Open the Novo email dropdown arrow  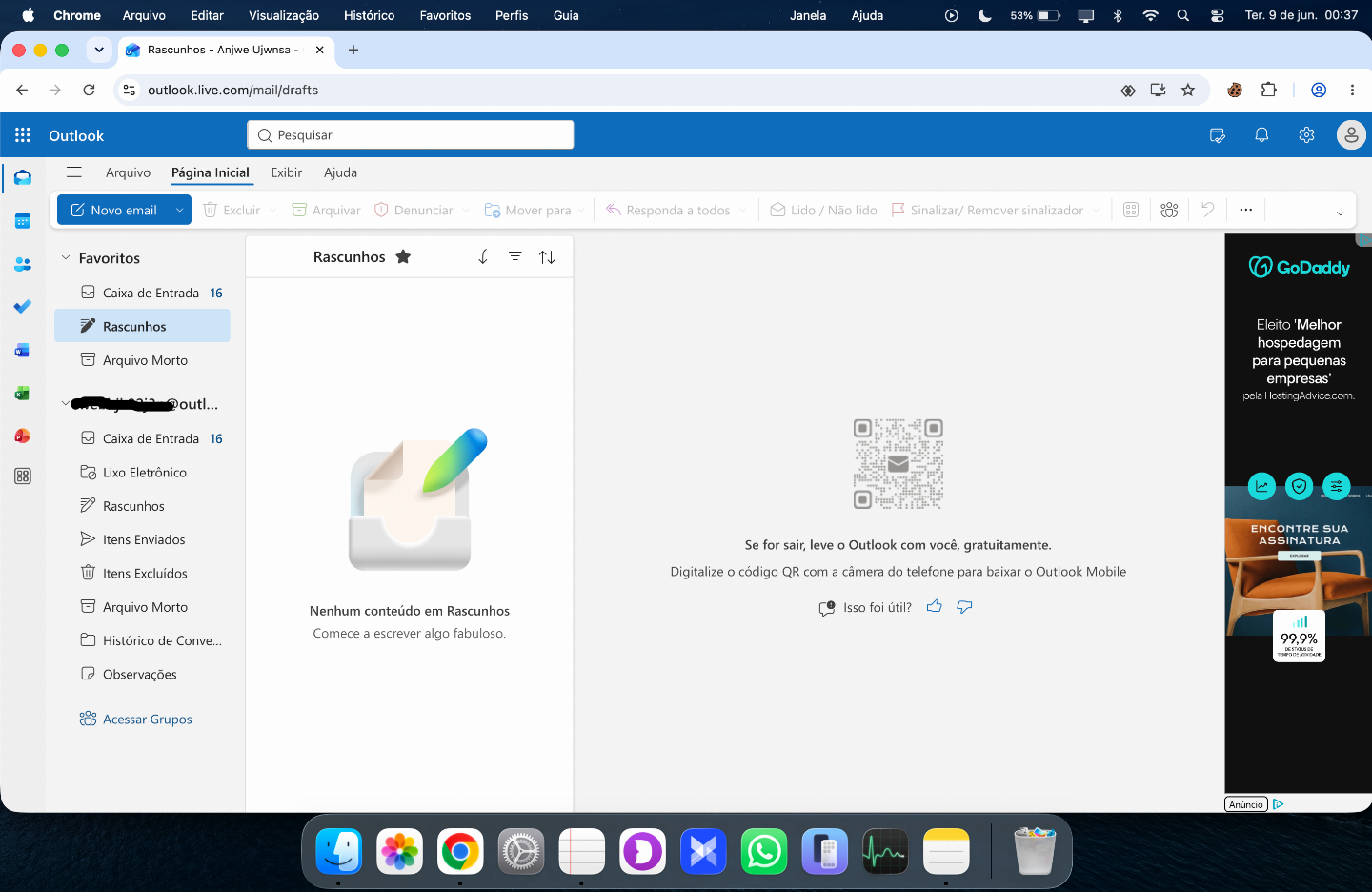click(x=179, y=210)
